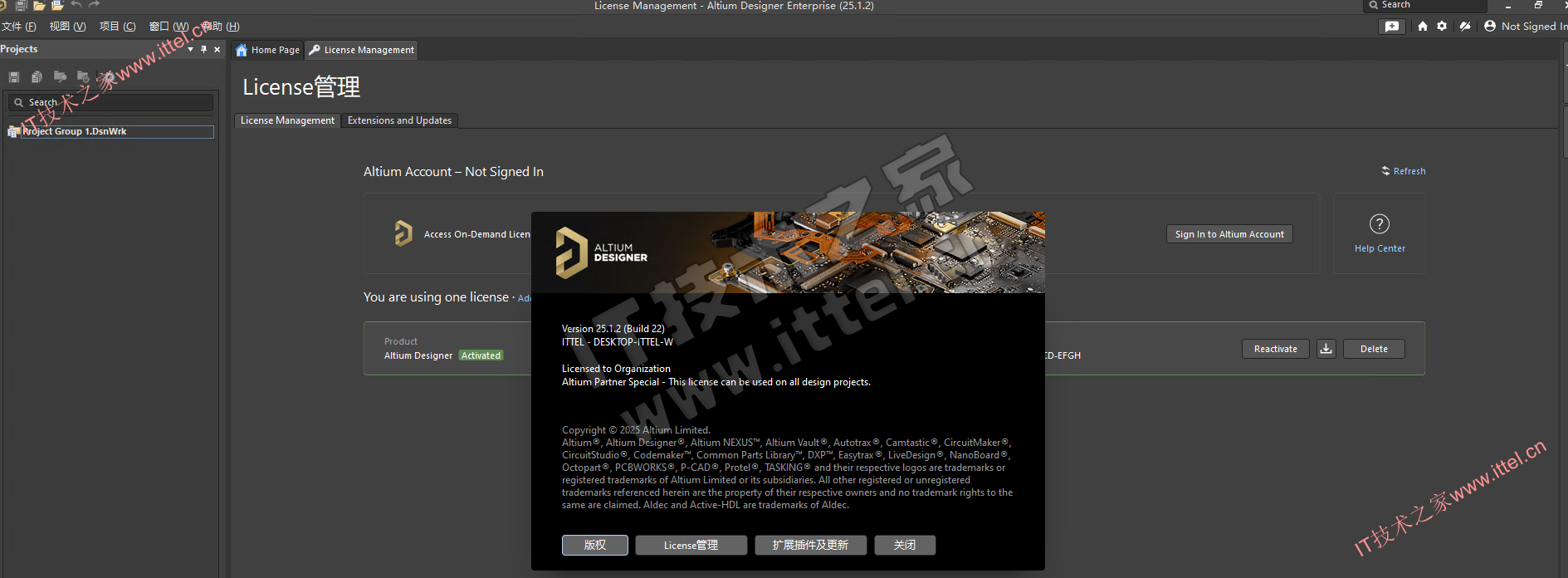Select the License Management document tab
Image resolution: width=1568 pixels, height=578 pixels.
361,50
